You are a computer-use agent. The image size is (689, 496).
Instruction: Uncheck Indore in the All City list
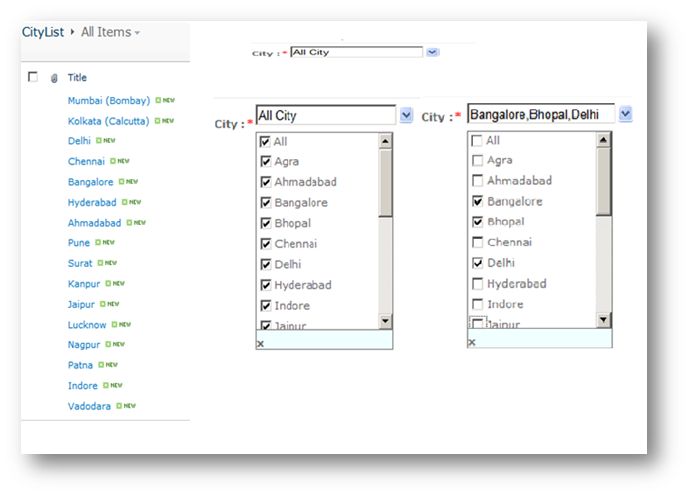[x=265, y=305]
